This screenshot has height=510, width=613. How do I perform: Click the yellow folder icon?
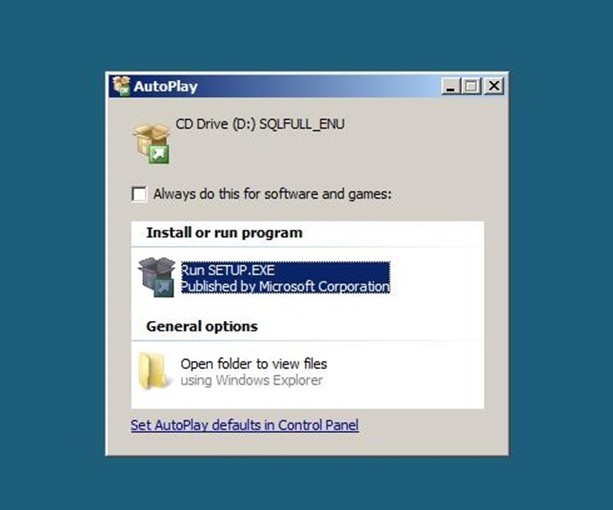tap(154, 370)
